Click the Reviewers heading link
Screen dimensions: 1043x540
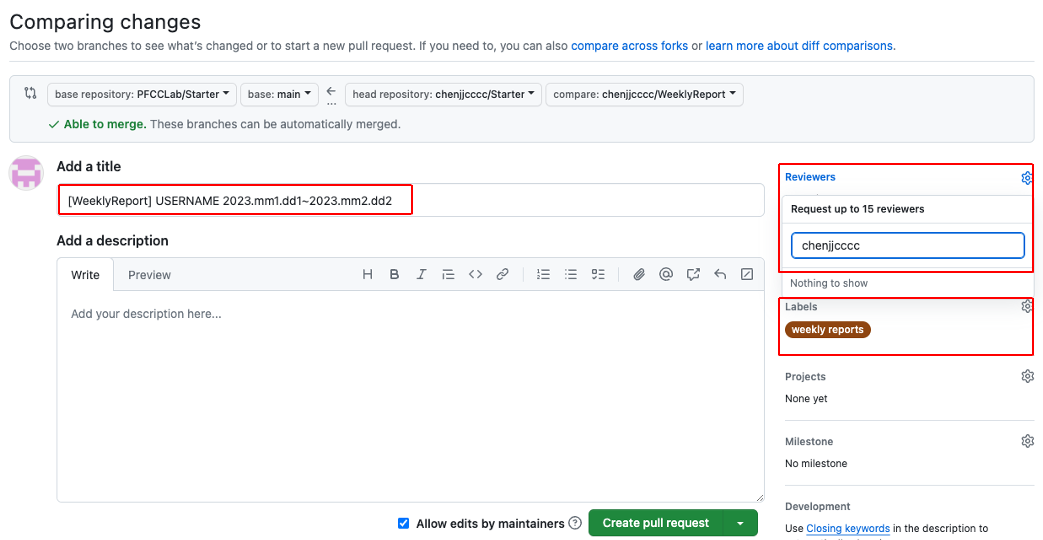[x=810, y=177]
